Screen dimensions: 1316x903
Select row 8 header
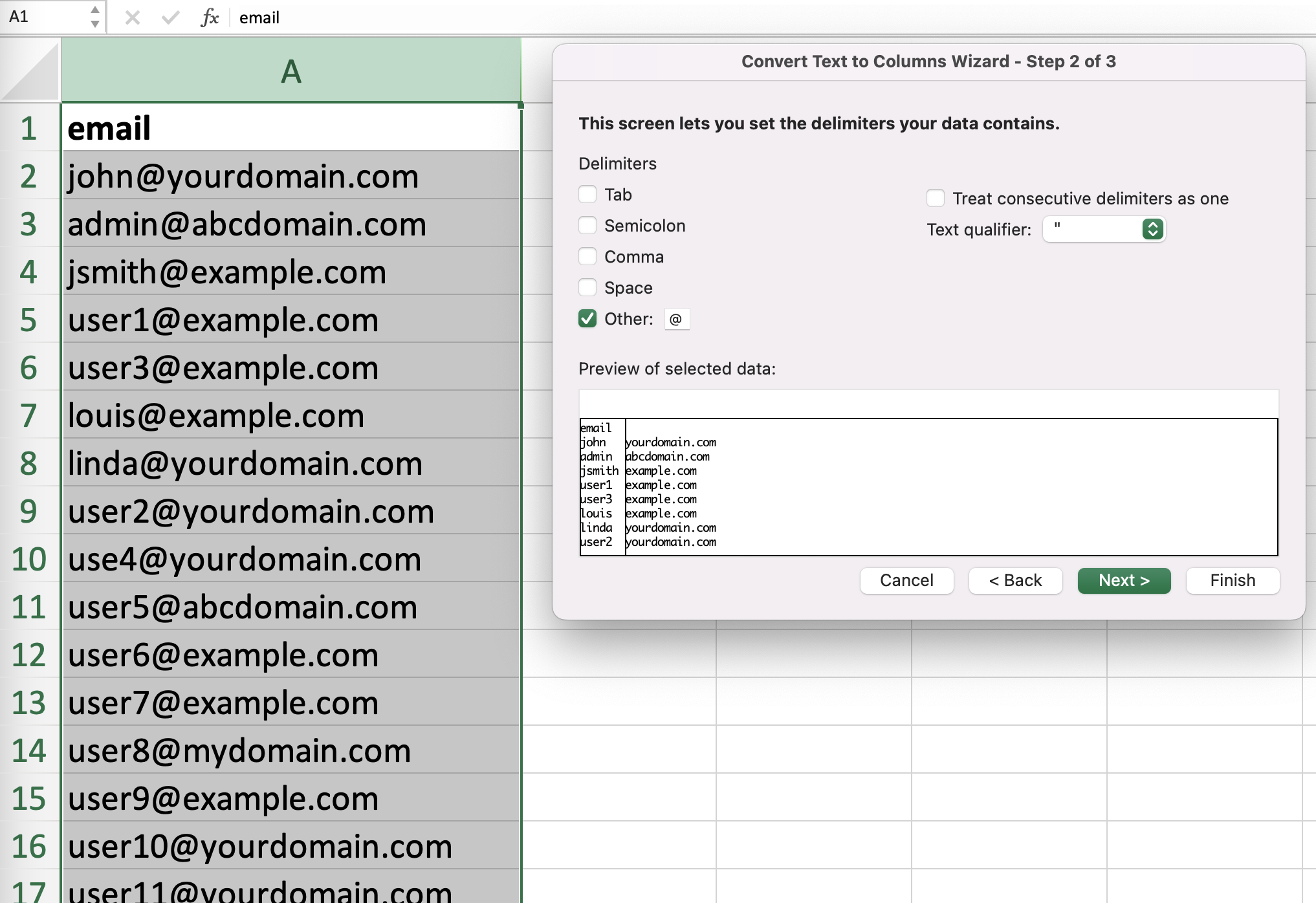tap(28, 463)
